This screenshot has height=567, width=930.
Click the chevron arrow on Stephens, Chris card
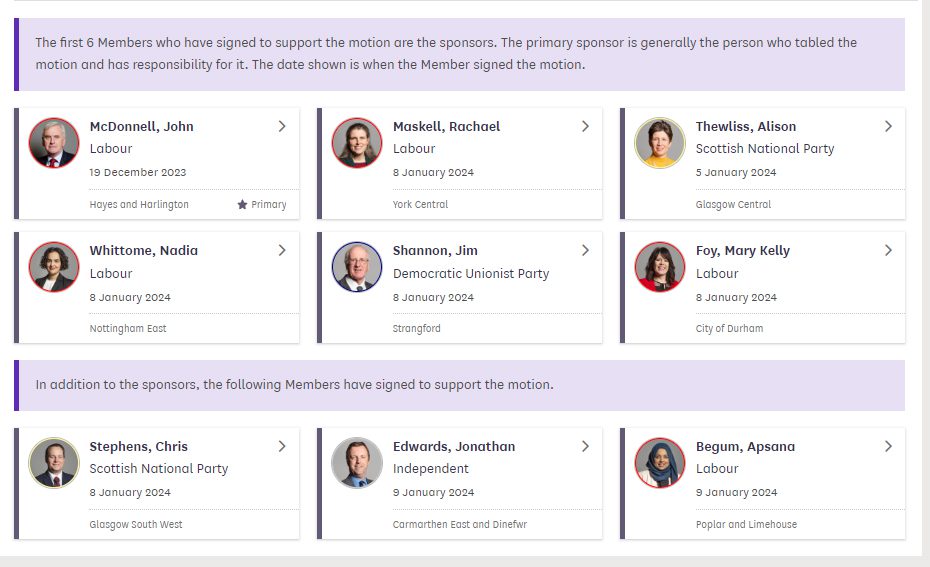click(282, 446)
